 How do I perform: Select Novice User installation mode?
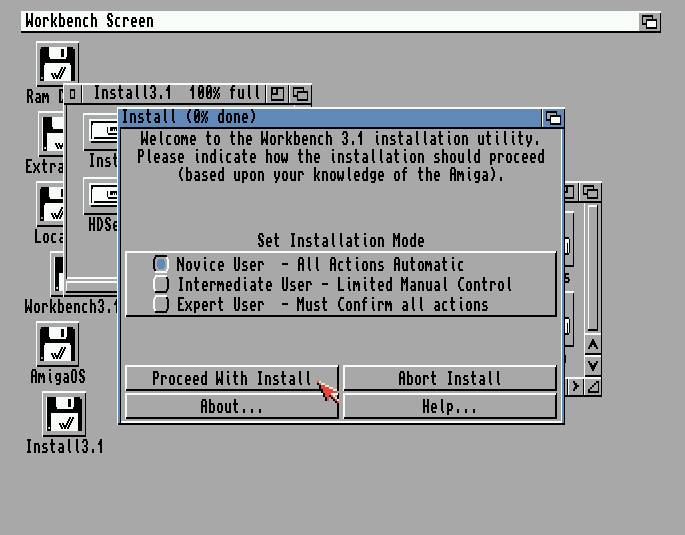coord(161,265)
